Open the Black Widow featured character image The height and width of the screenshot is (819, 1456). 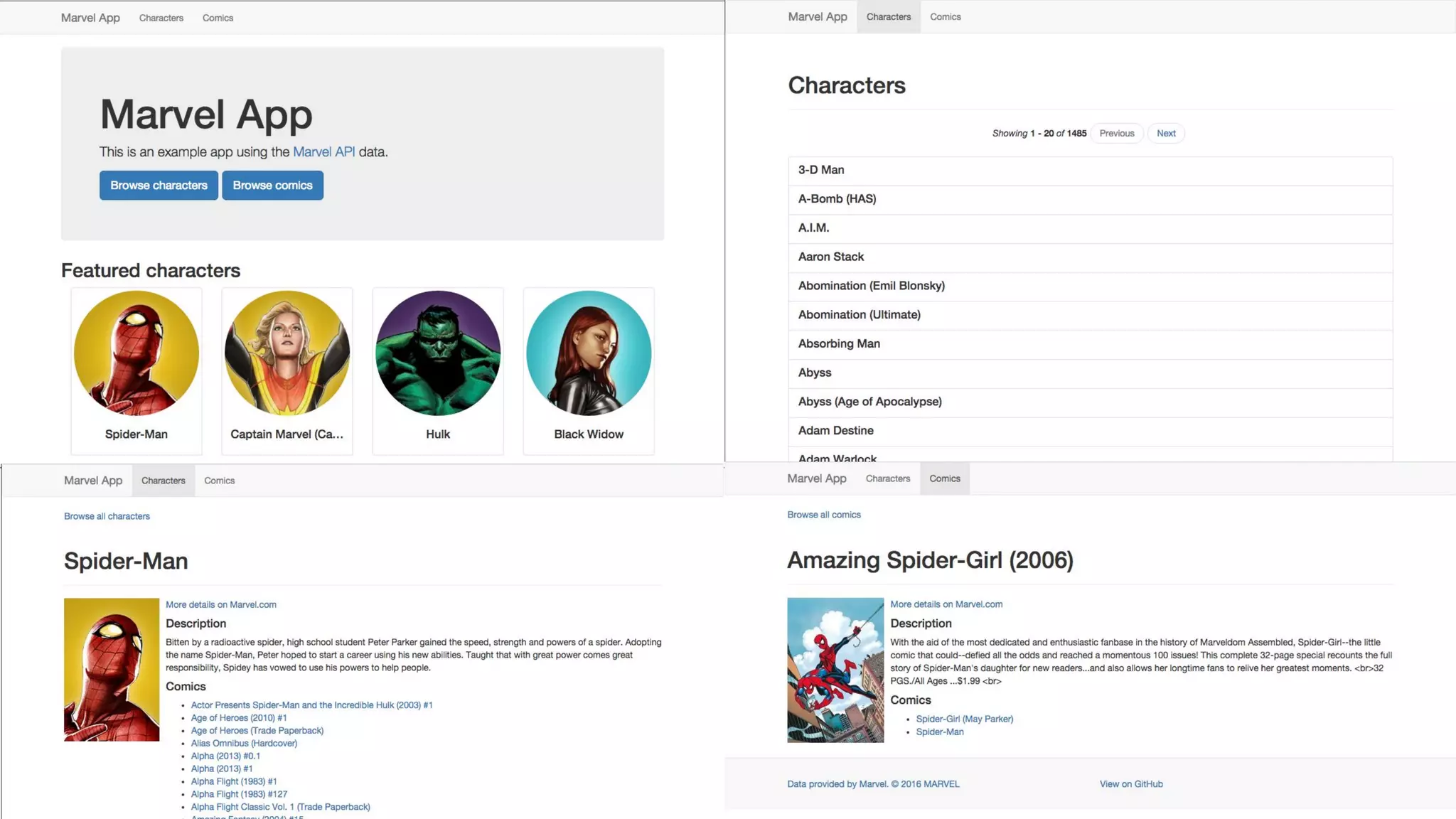tap(589, 353)
